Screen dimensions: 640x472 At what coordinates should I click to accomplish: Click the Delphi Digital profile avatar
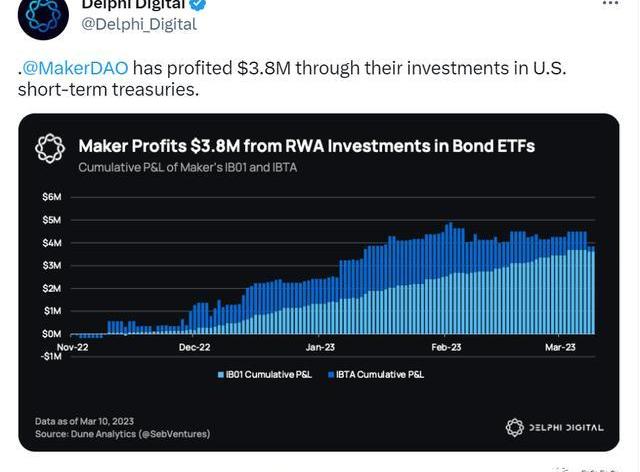pos(42,15)
